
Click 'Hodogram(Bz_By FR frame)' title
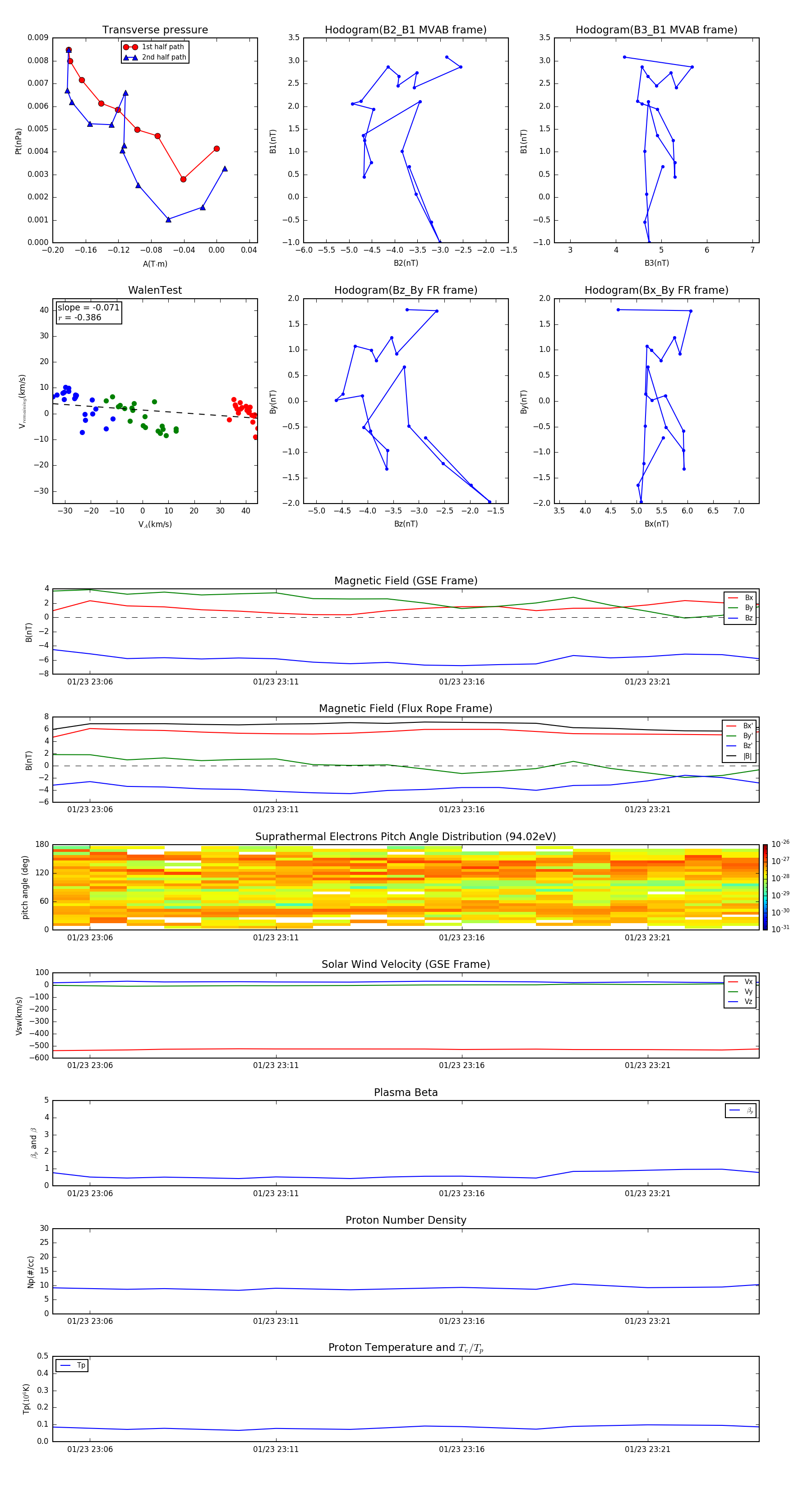[x=406, y=290]
